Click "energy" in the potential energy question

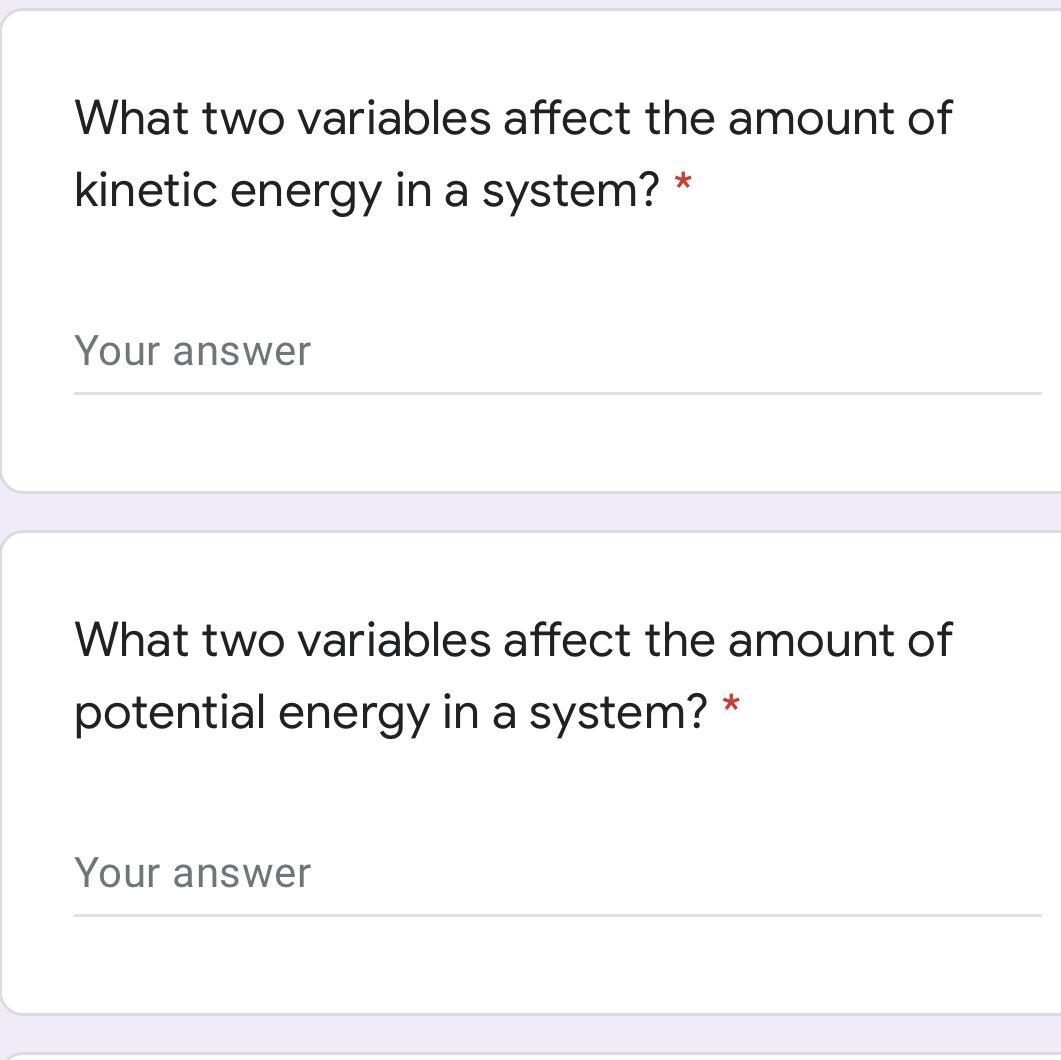pyautogui.click(x=354, y=715)
